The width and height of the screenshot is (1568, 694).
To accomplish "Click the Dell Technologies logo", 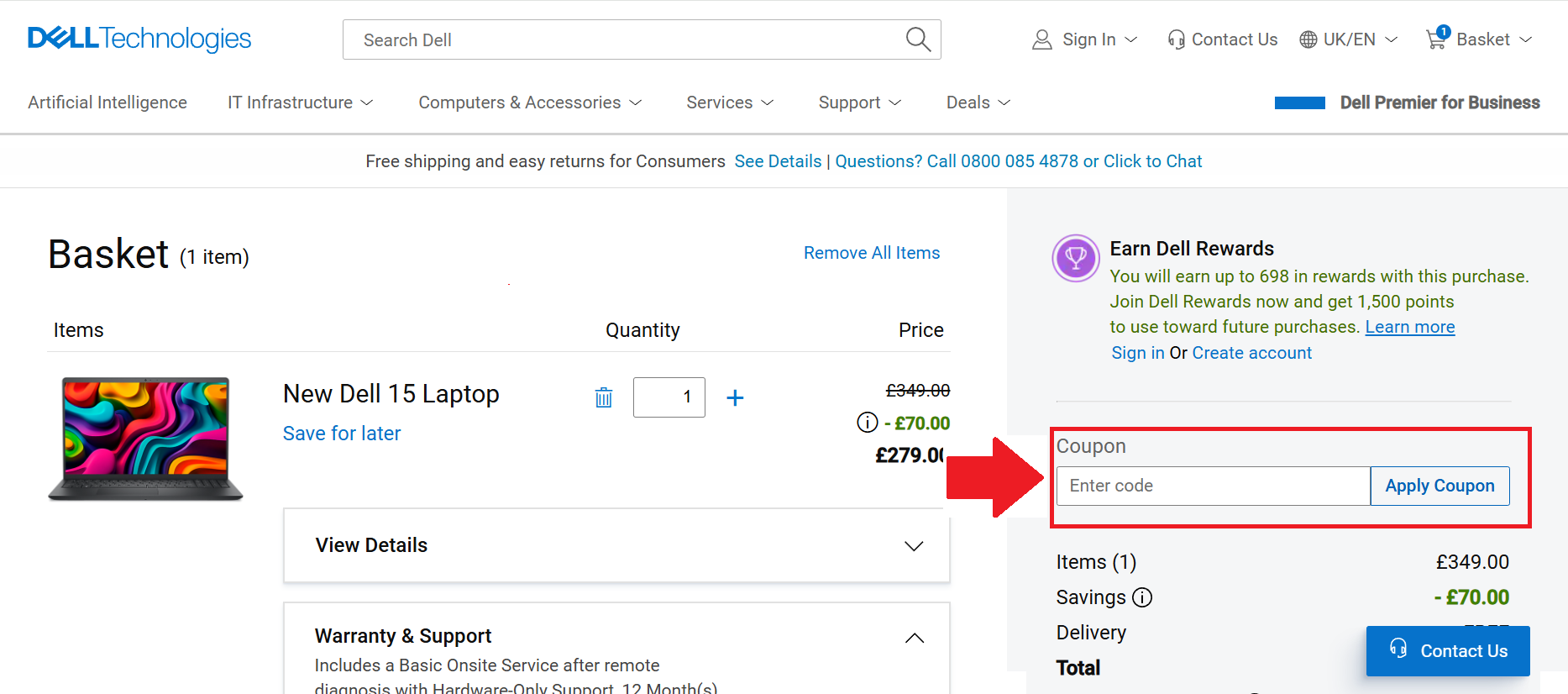I will (x=139, y=39).
